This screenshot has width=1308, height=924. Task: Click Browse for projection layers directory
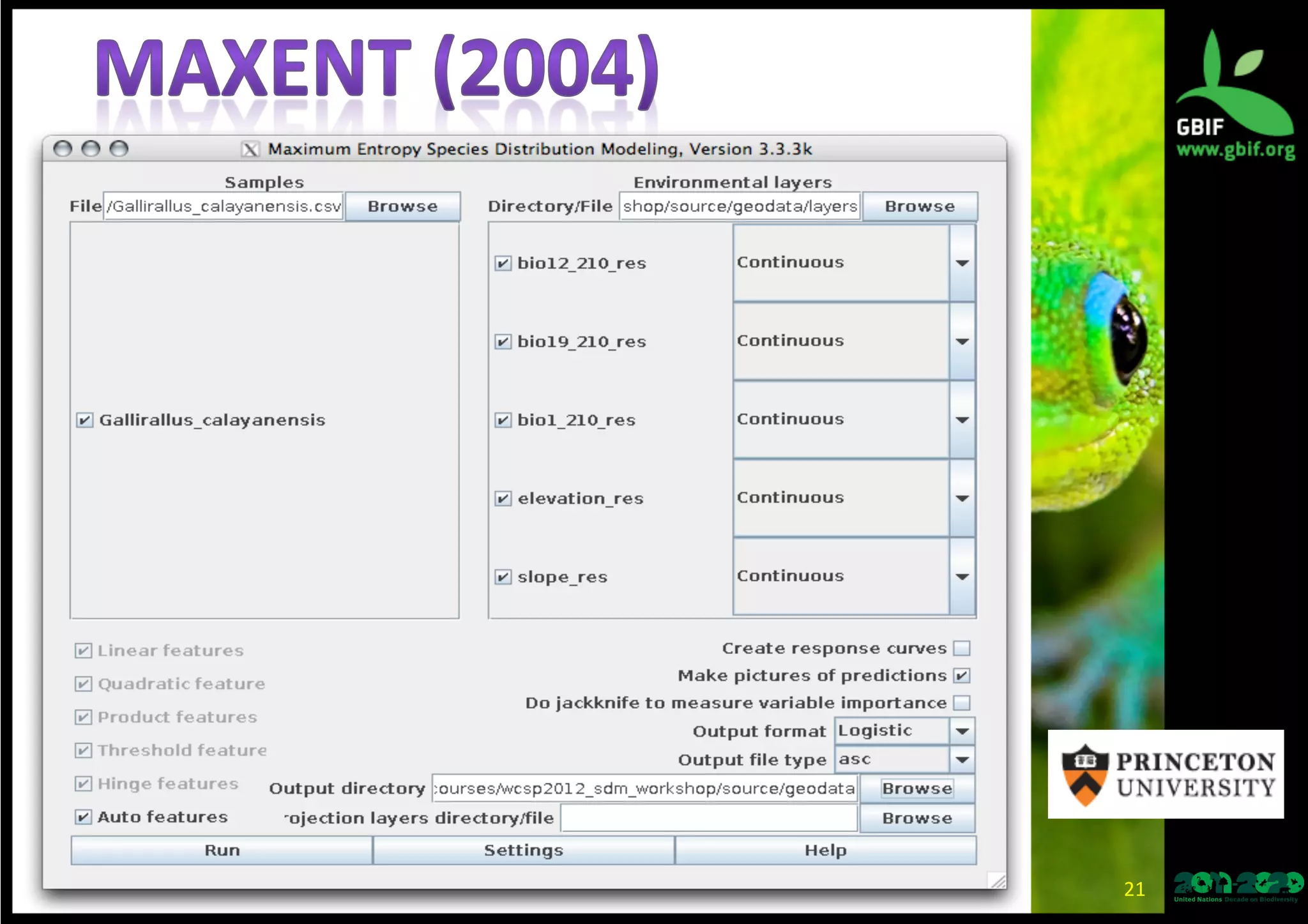click(x=917, y=818)
